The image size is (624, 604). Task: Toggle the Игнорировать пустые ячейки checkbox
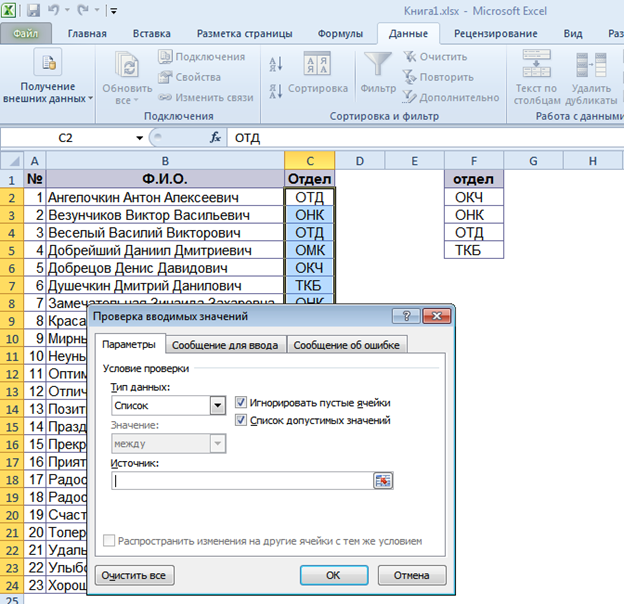(x=241, y=403)
